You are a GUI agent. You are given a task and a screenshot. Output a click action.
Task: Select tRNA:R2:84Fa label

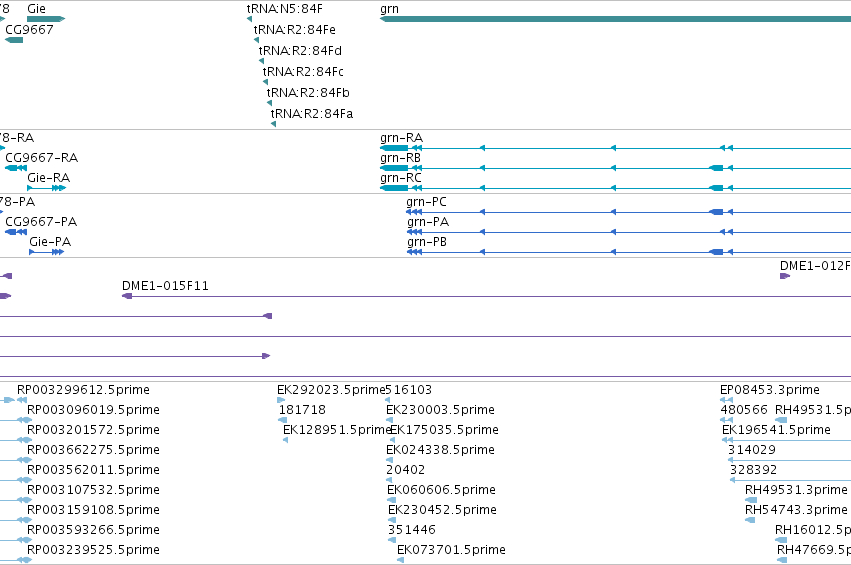(x=312, y=114)
